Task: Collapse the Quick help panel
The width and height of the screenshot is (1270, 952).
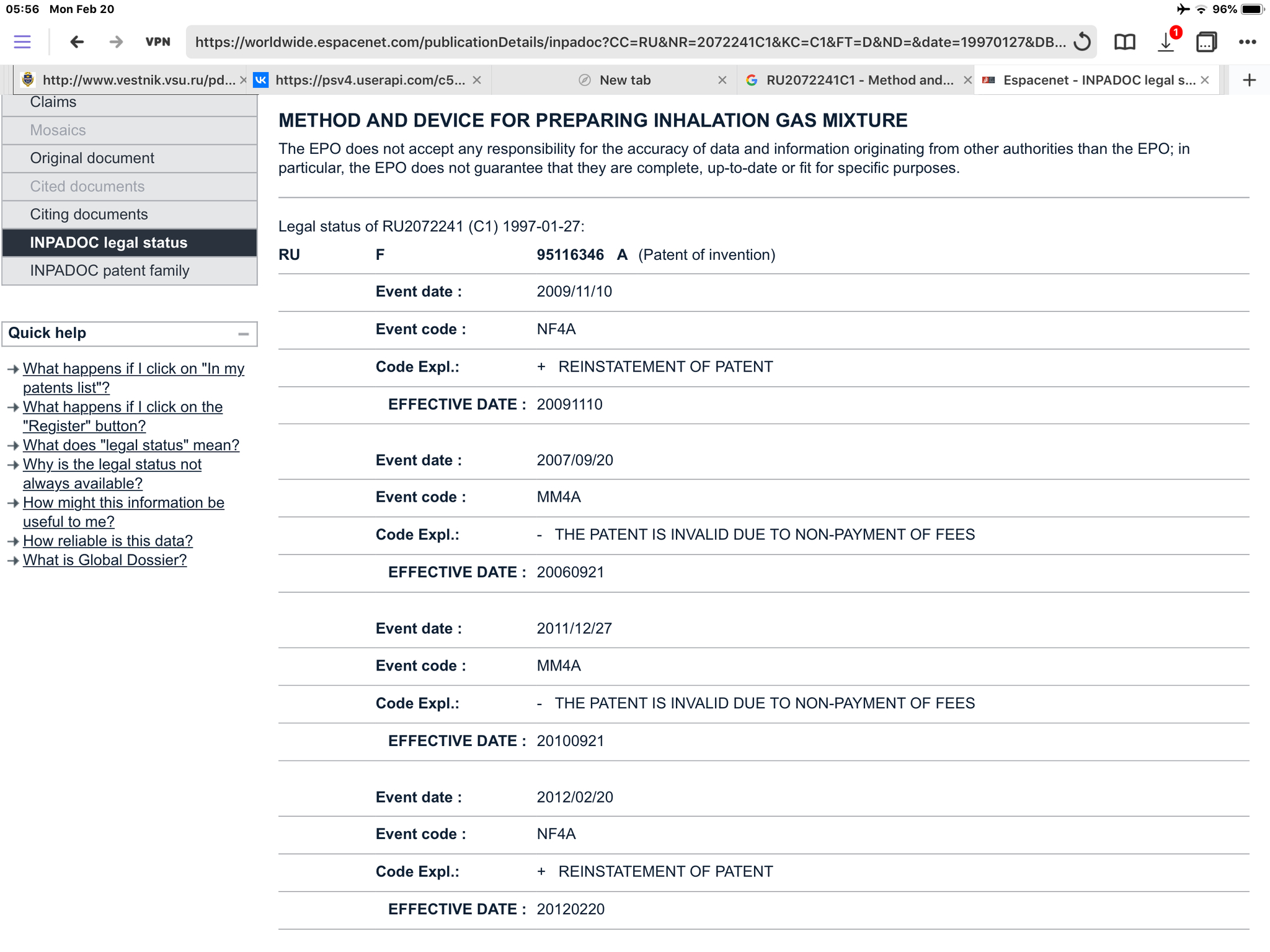Action: pos(244,334)
